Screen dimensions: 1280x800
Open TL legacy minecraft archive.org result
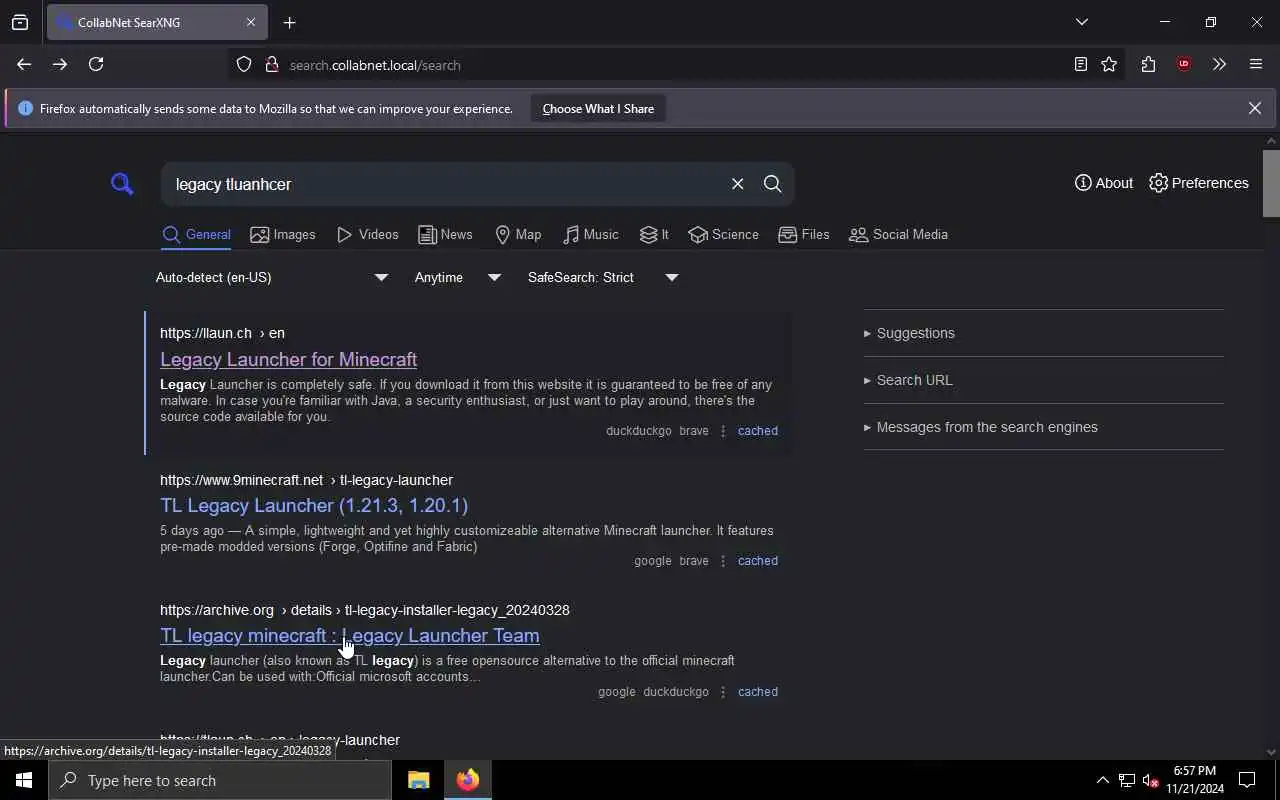(x=350, y=635)
